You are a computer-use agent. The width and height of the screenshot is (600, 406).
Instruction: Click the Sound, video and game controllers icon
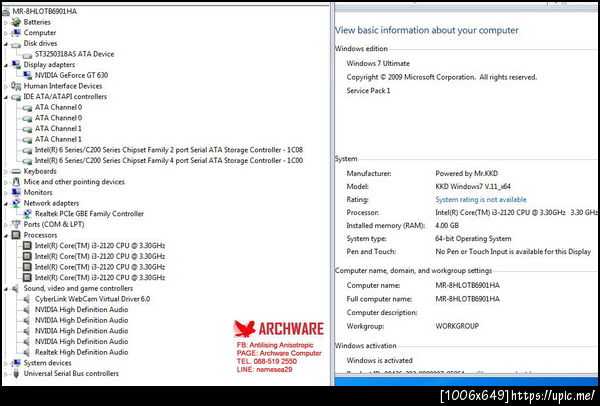point(16,288)
